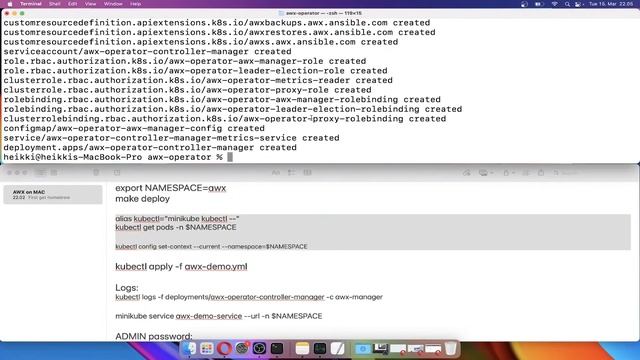Image resolution: width=640 pixels, height=360 pixels.
Task: Switch Notes to list view
Action: (40, 173)
